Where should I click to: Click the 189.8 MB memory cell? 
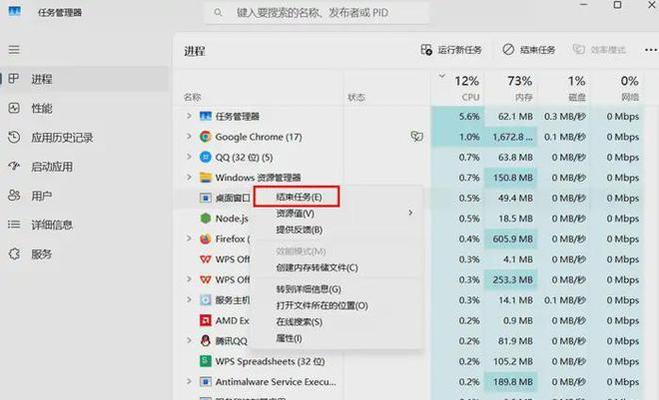pyautogui.click(x=511, y=382)
